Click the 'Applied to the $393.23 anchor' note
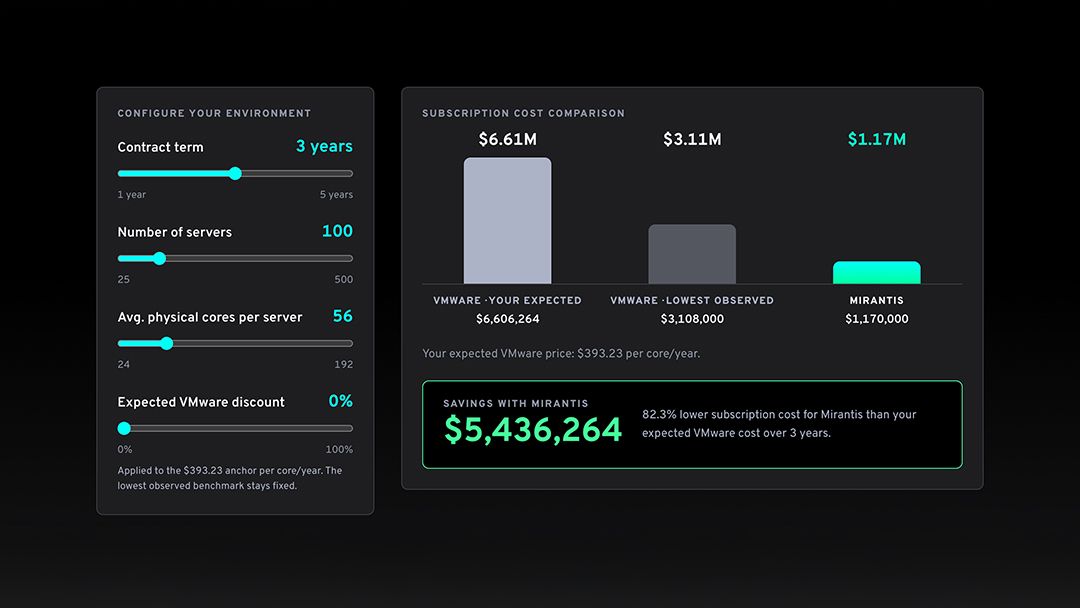 click(x=229, y=478)
